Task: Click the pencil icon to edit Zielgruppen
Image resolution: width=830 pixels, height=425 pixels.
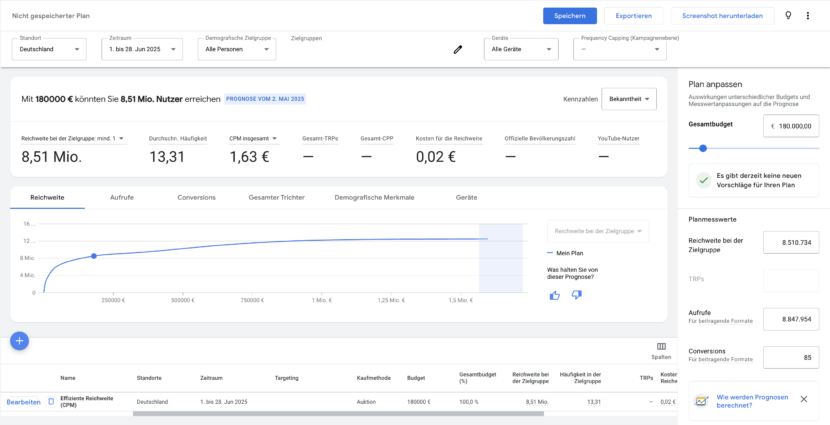Action: tap(458, 50)
